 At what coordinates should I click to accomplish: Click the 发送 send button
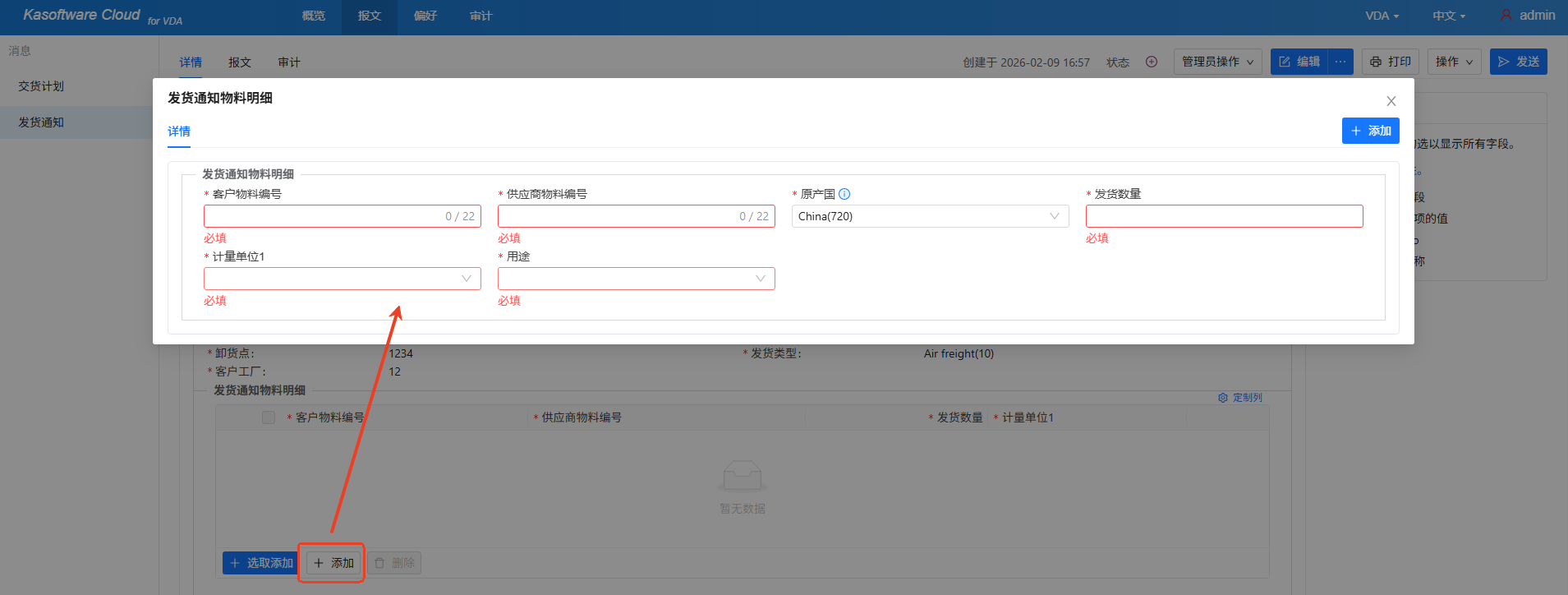pos(1518,62)
